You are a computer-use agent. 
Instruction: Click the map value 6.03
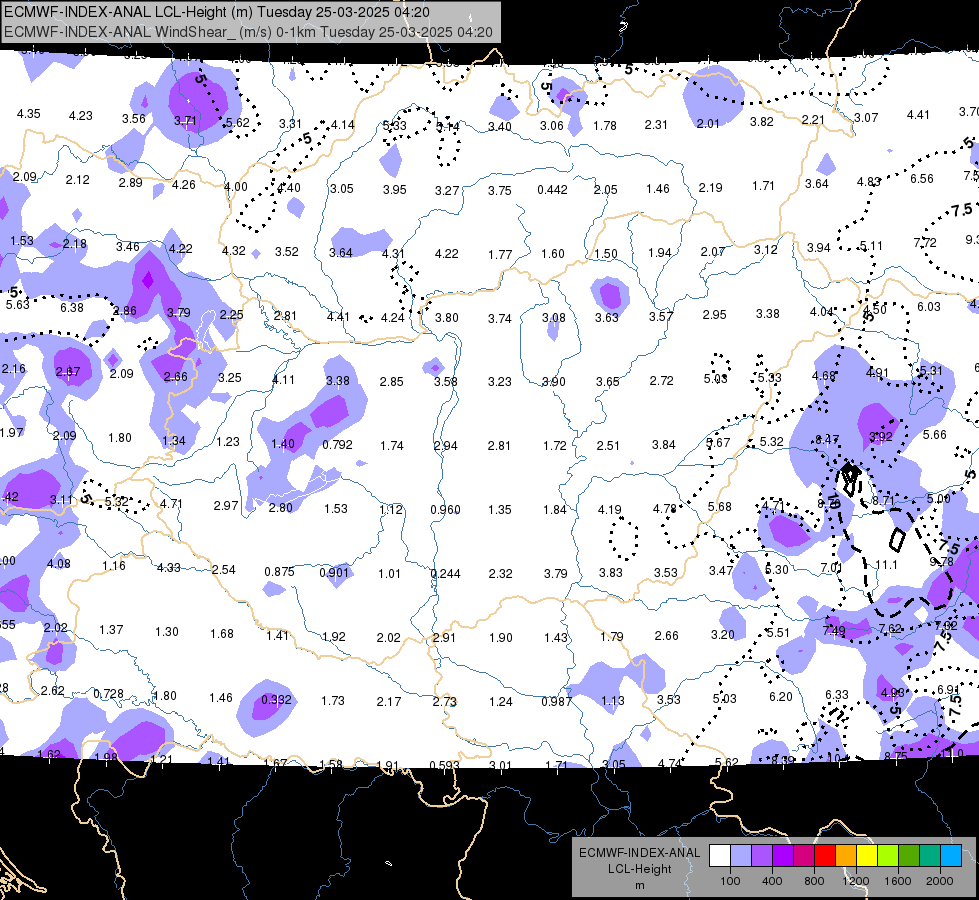click(x=928, y=306)
